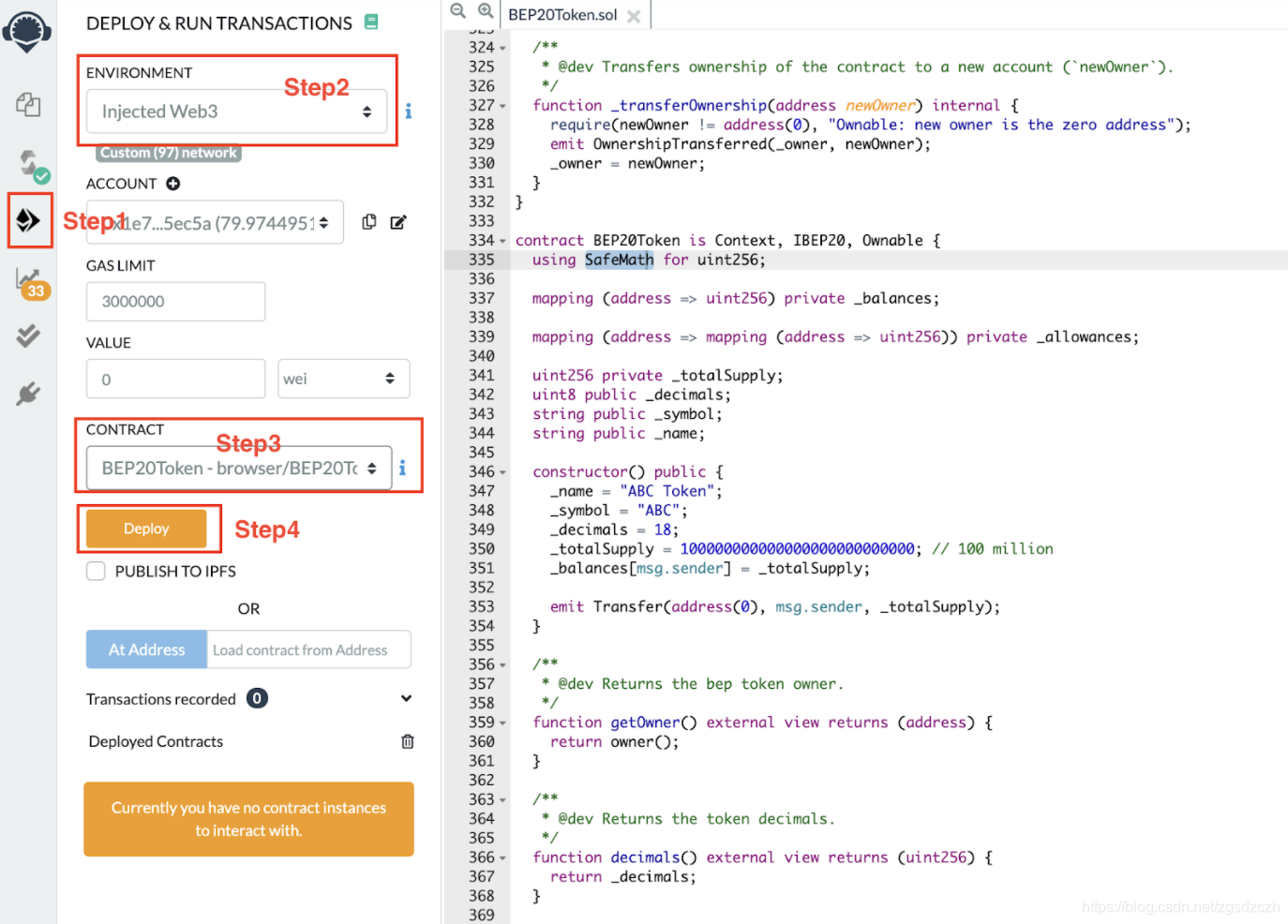Image resolution: width=1288 pixels, height=924 pixels.
Task: Click the _symbol "ABC" string on line 348
Action: tap(658, 511)
